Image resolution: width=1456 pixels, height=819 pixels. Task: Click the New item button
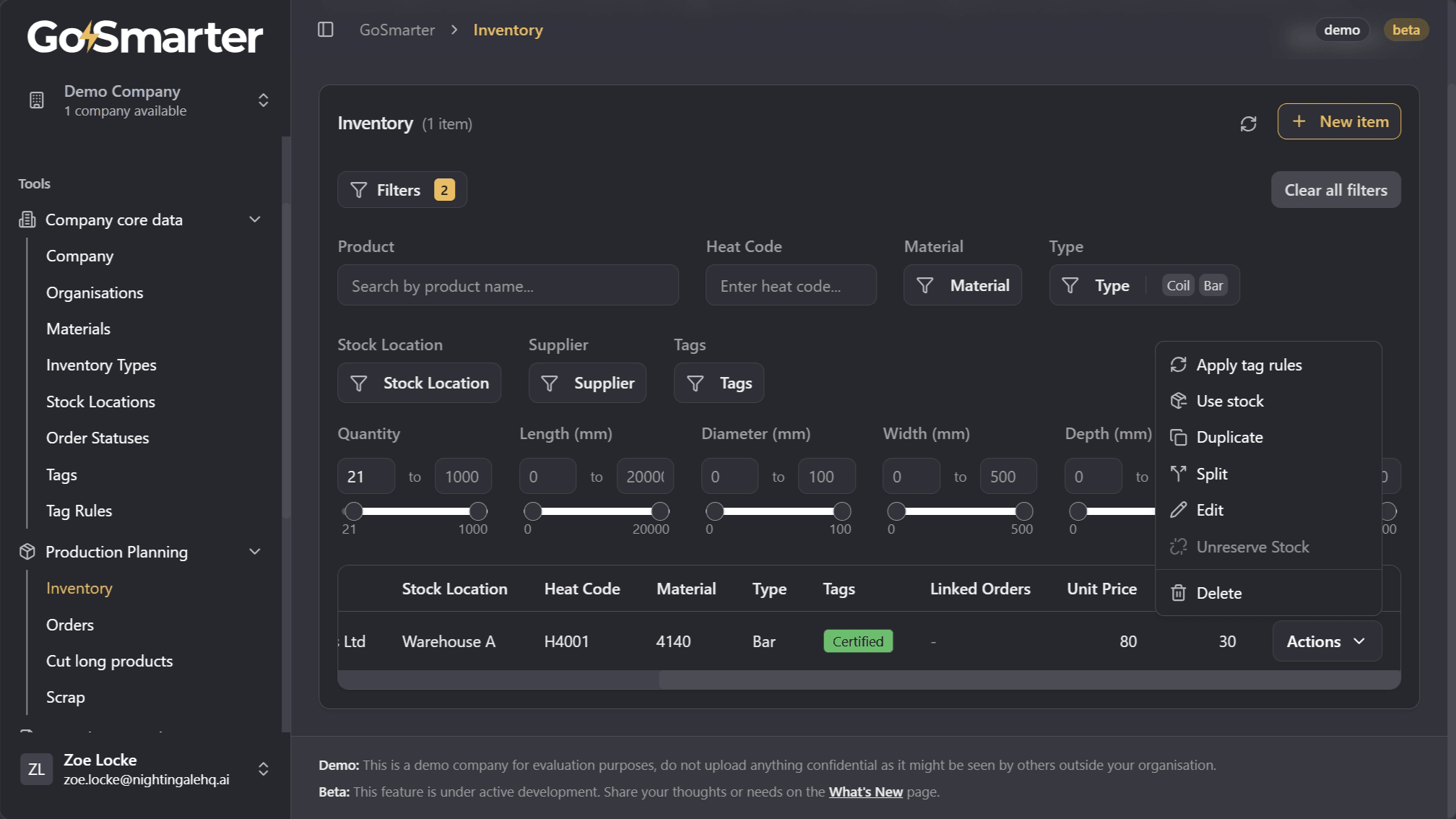click(x=1338, y=121)
